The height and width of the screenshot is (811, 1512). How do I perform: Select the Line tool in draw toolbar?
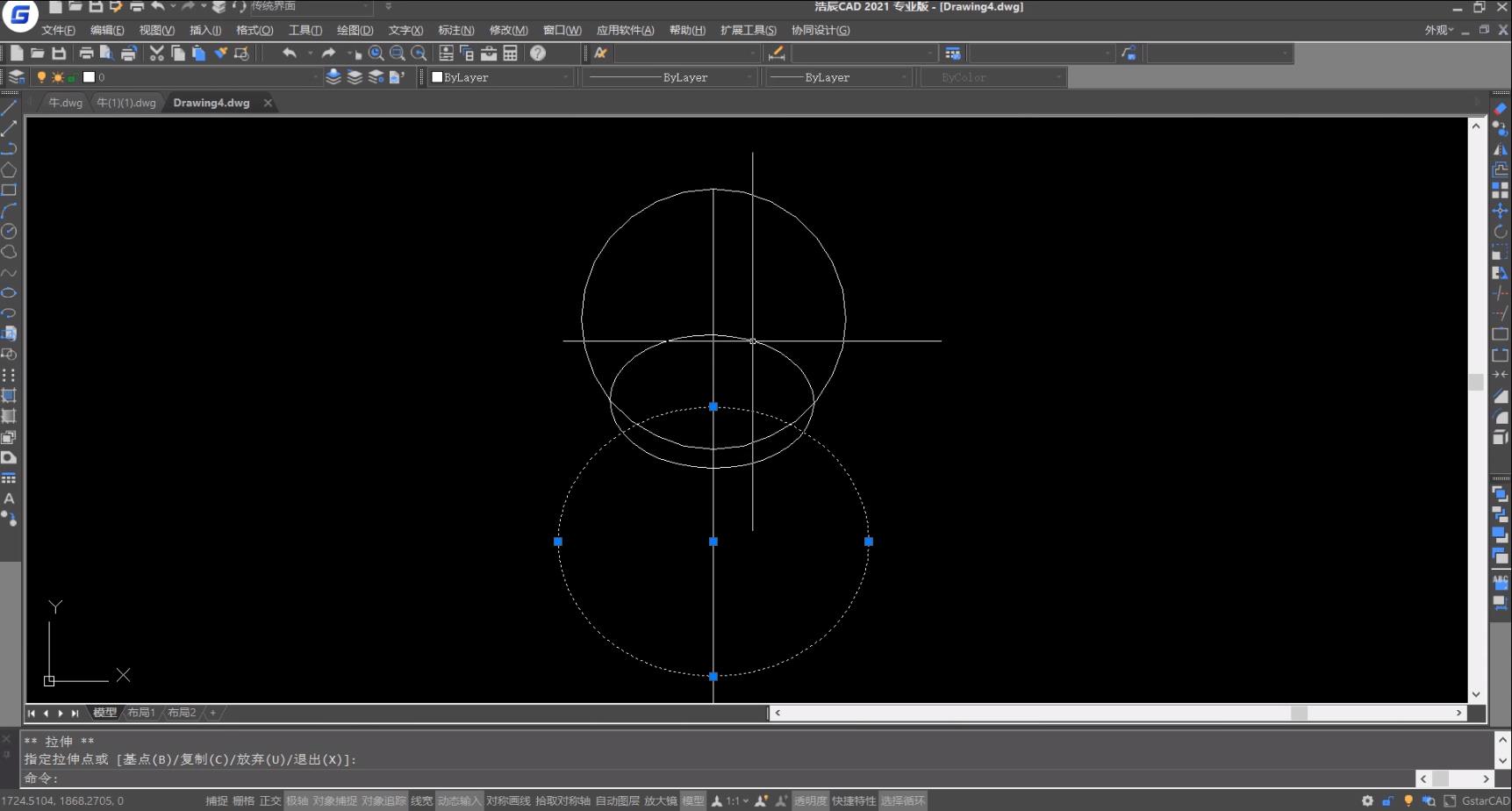pos(9,108)
